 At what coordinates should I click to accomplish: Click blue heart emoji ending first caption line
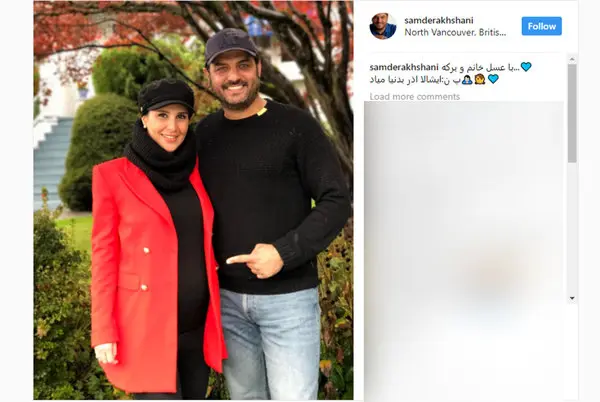pos(526,67)
